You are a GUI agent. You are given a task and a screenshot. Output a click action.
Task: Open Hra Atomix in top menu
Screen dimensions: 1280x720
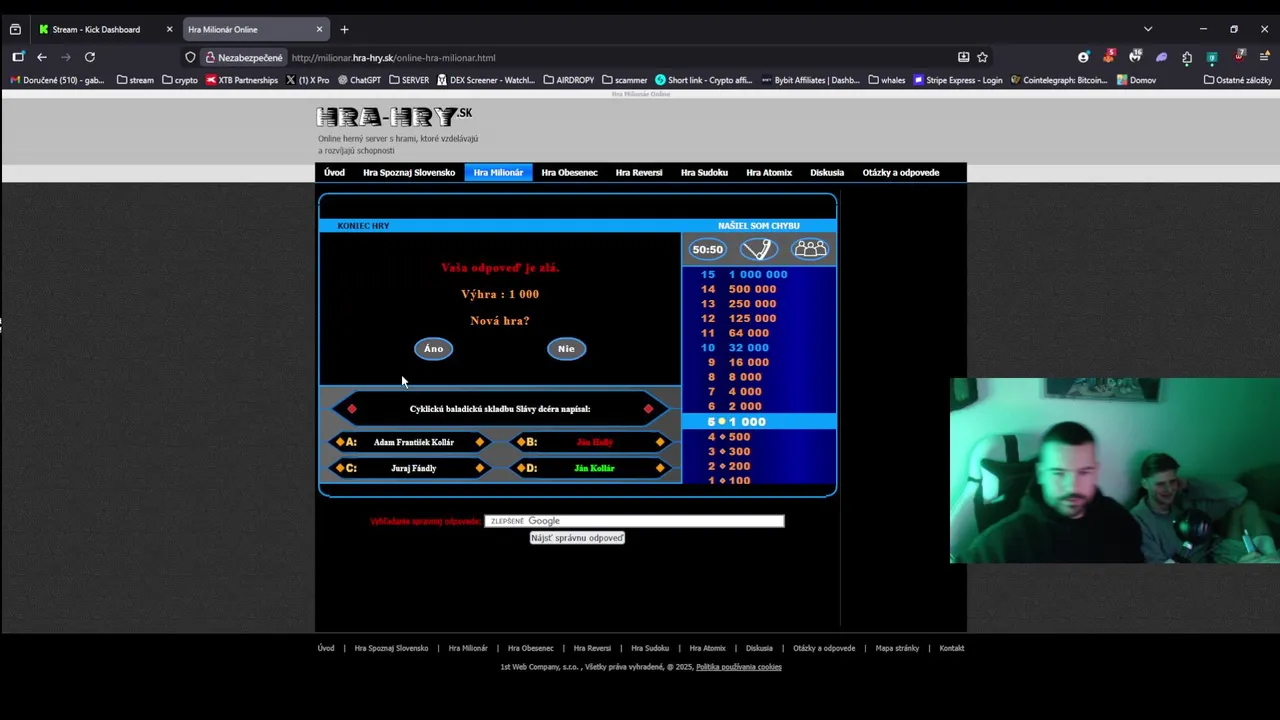click(769, 172)
